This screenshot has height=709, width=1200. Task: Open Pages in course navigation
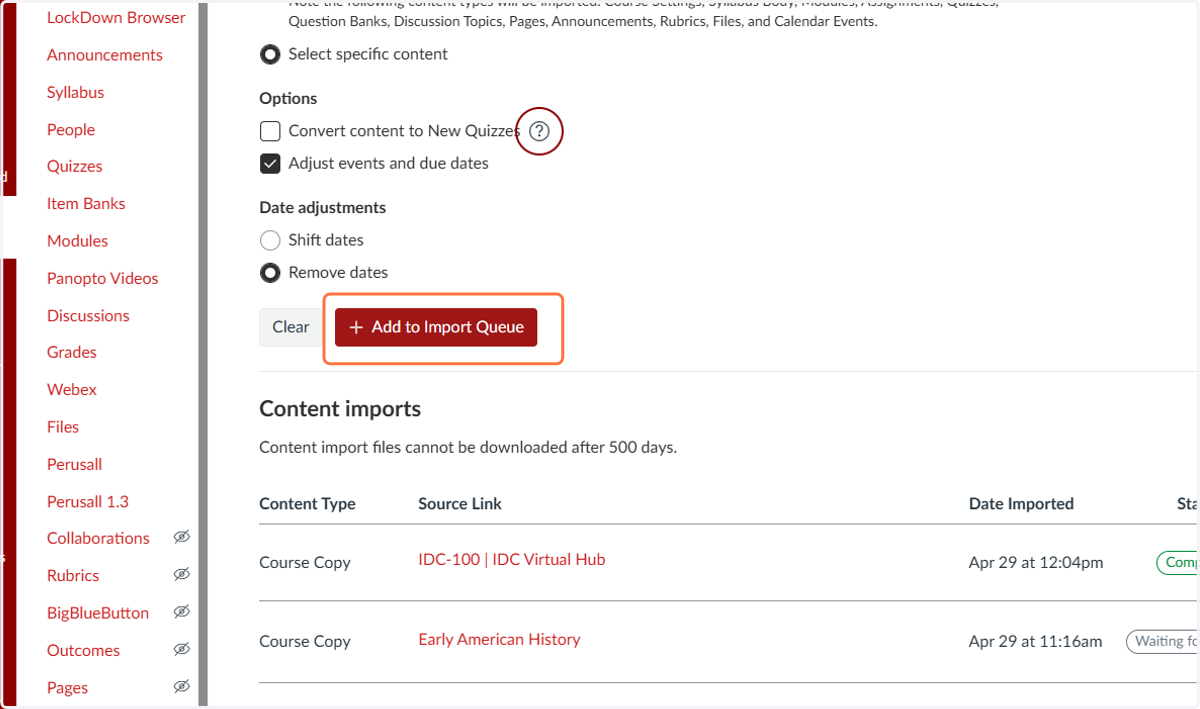point(67,688)
